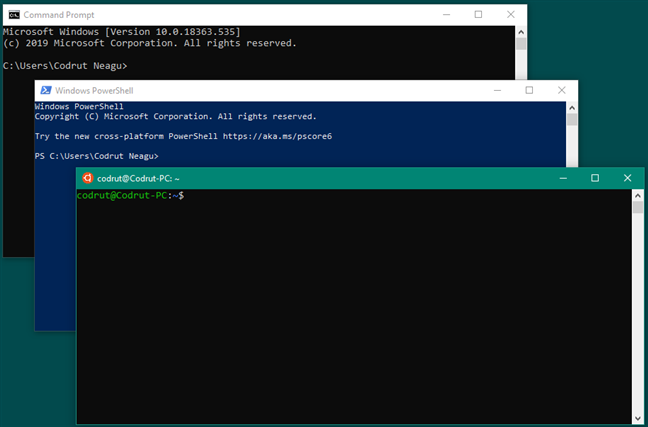Image resolution: width=648 pixels, height=427 pixels.
Task: Click the PowerShell scrollbar thumb
Action: [x=572, y=120]
